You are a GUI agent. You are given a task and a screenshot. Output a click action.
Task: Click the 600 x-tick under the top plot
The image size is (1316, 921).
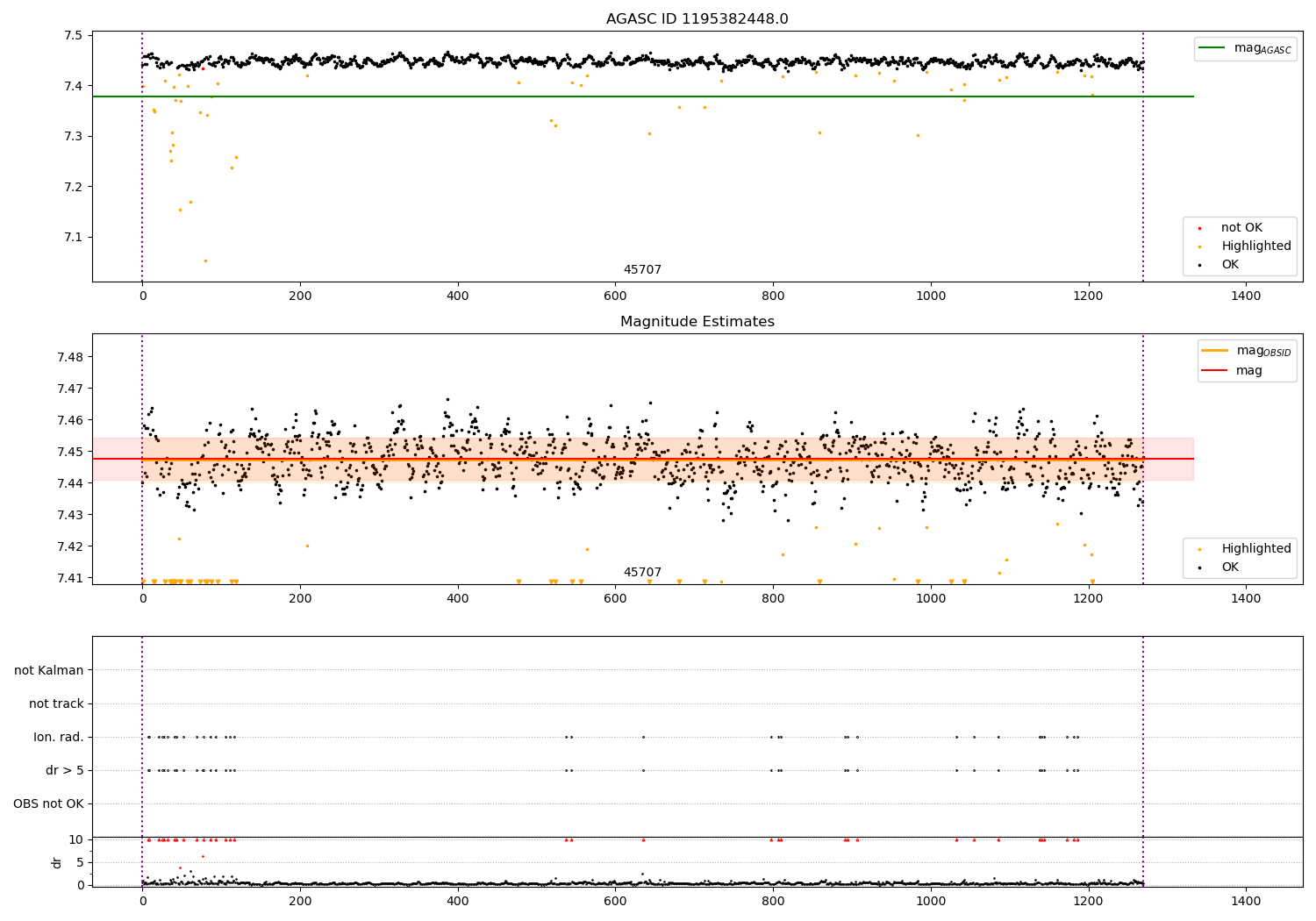tap(615, 296)
